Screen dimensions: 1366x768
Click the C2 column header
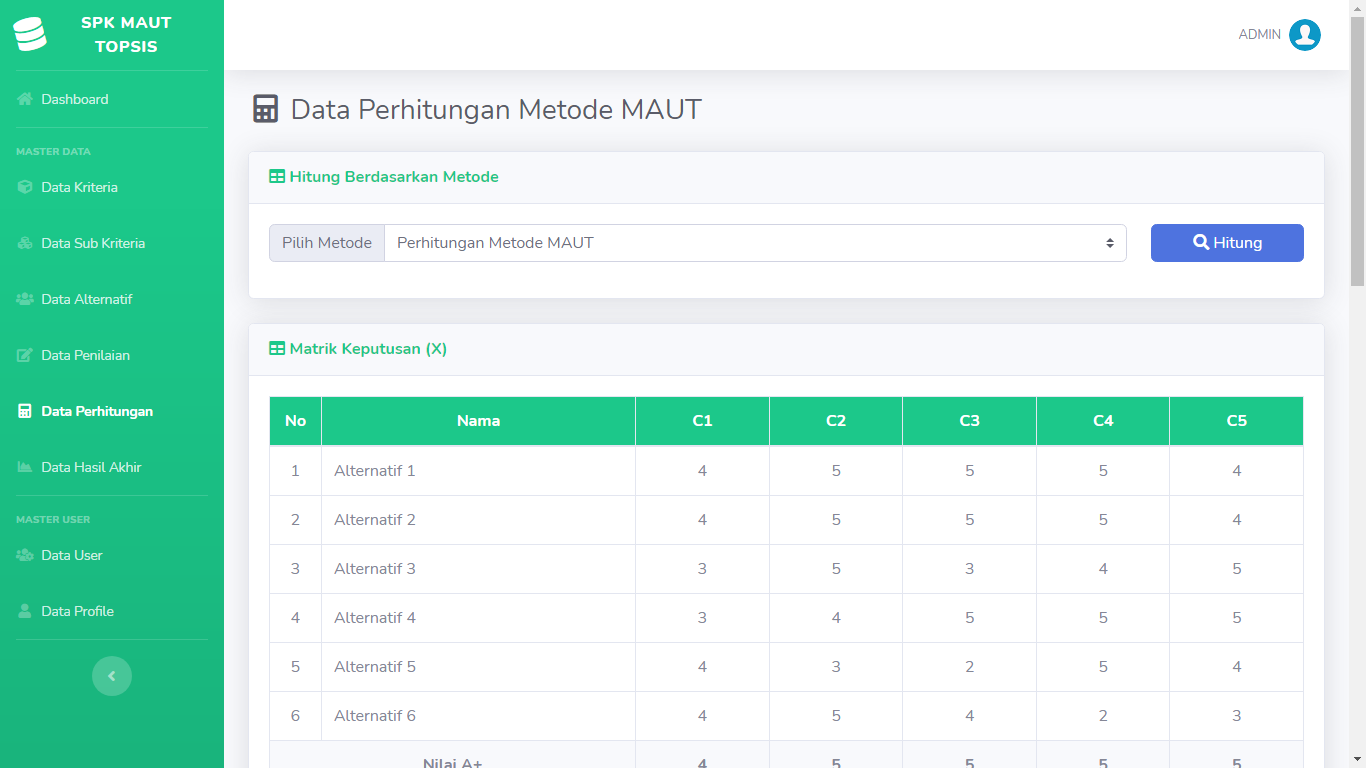[836, 421]
